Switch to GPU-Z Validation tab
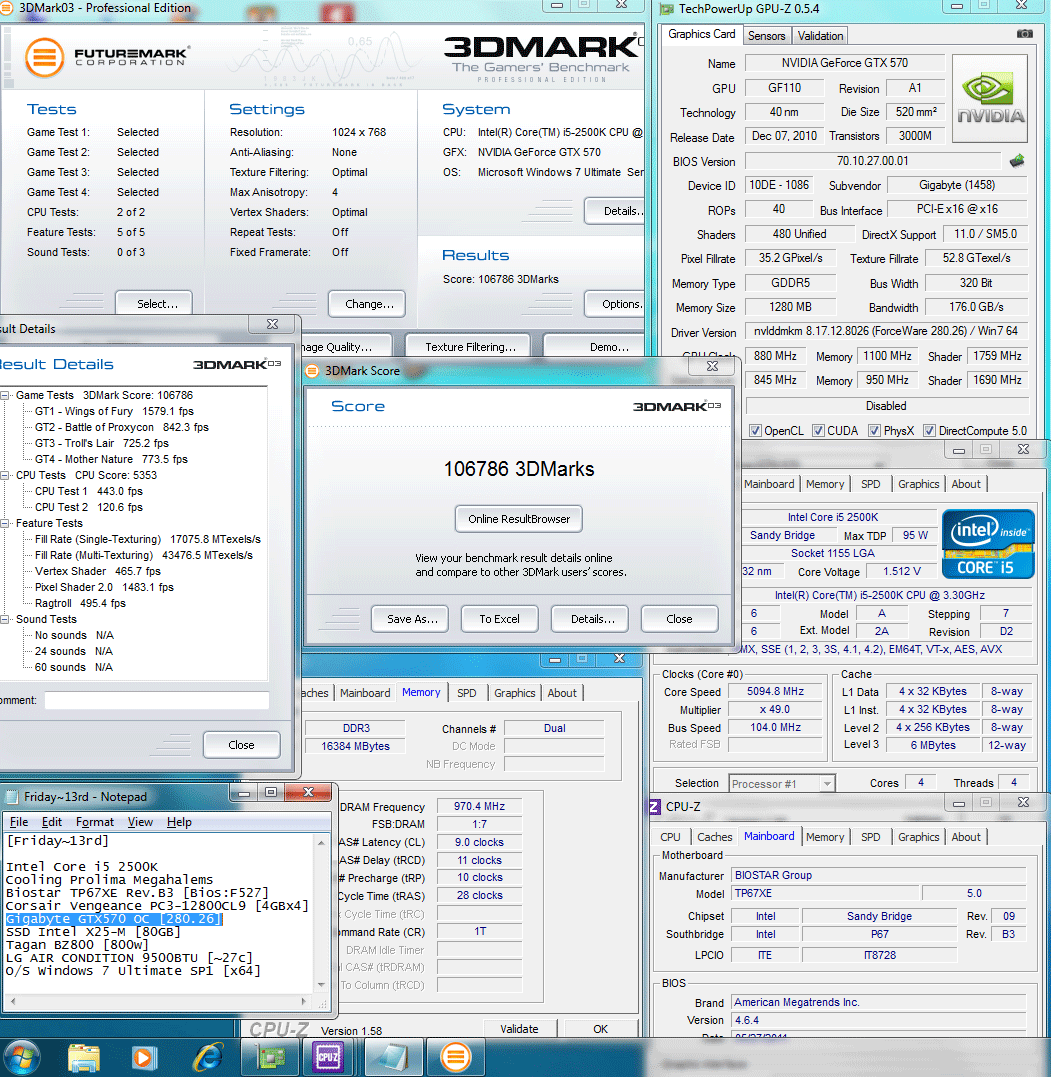1051x1077 pixels. click(820, 36)
